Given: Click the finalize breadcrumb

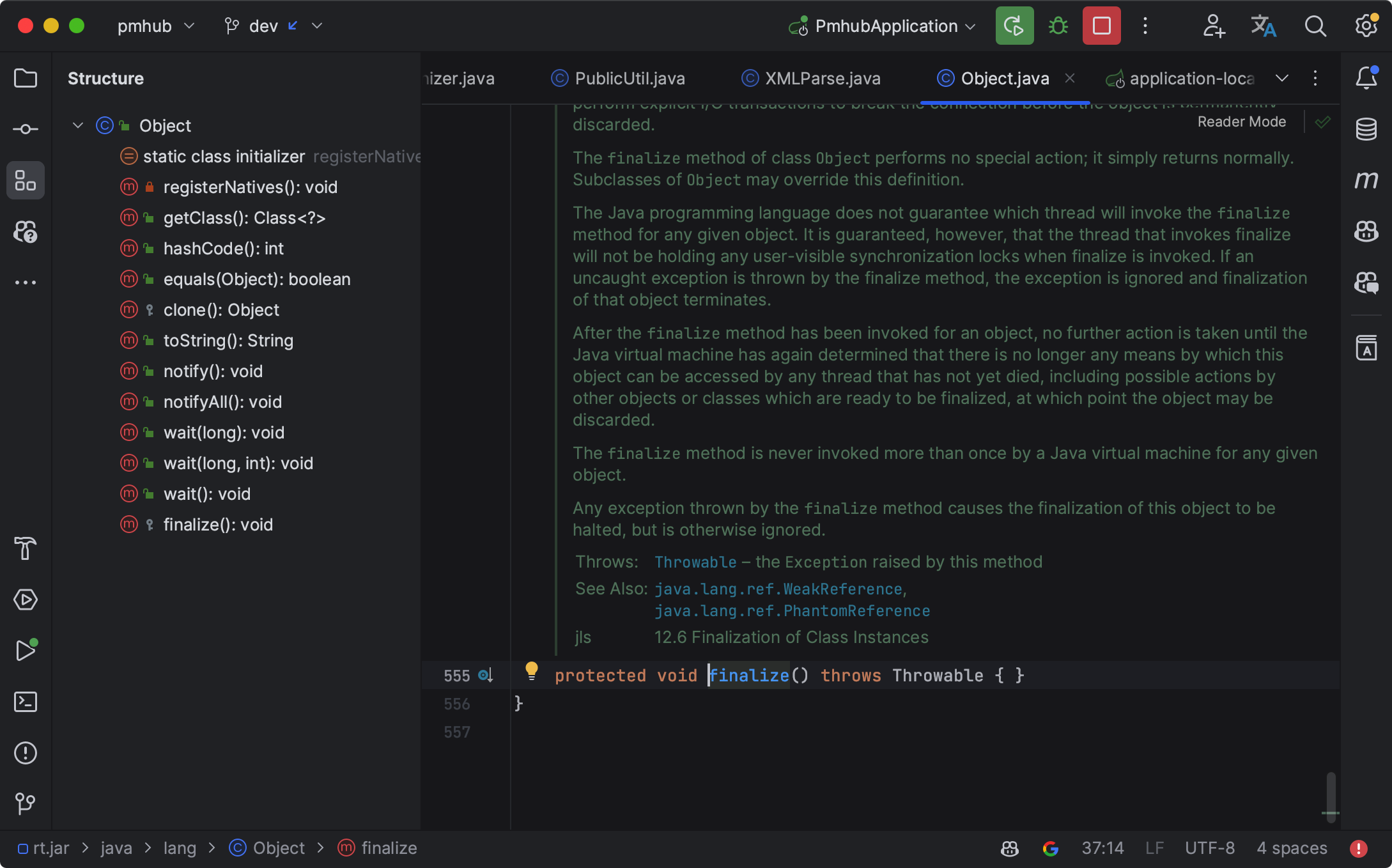Looking at the screenshot, I should click(378, 848).
